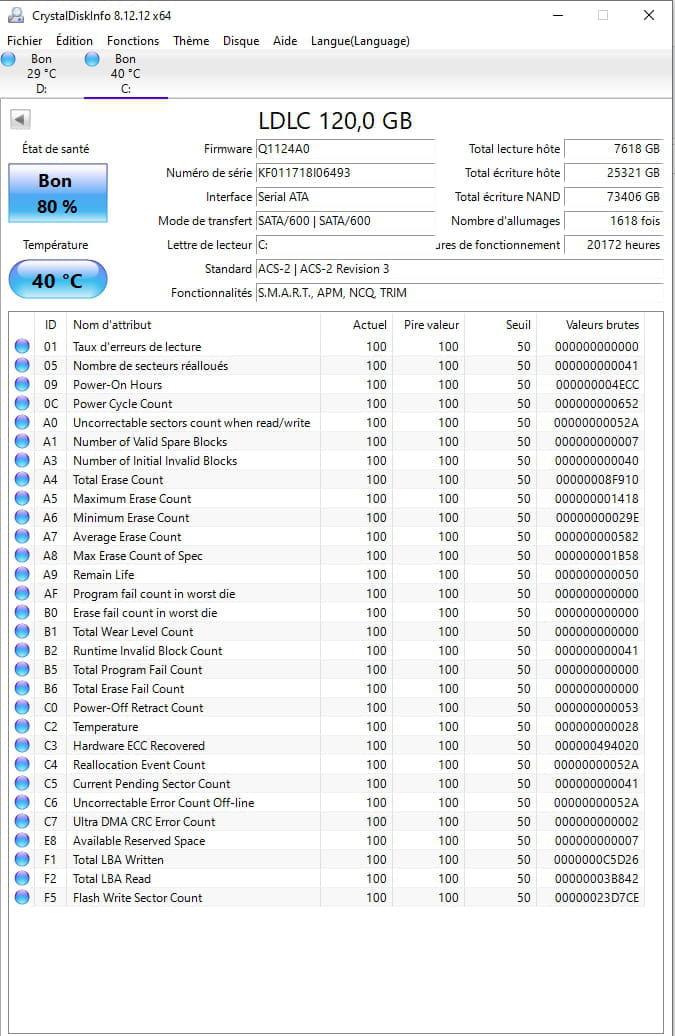Click status dot for Runtime Invalid Block Count

point(22,651)
